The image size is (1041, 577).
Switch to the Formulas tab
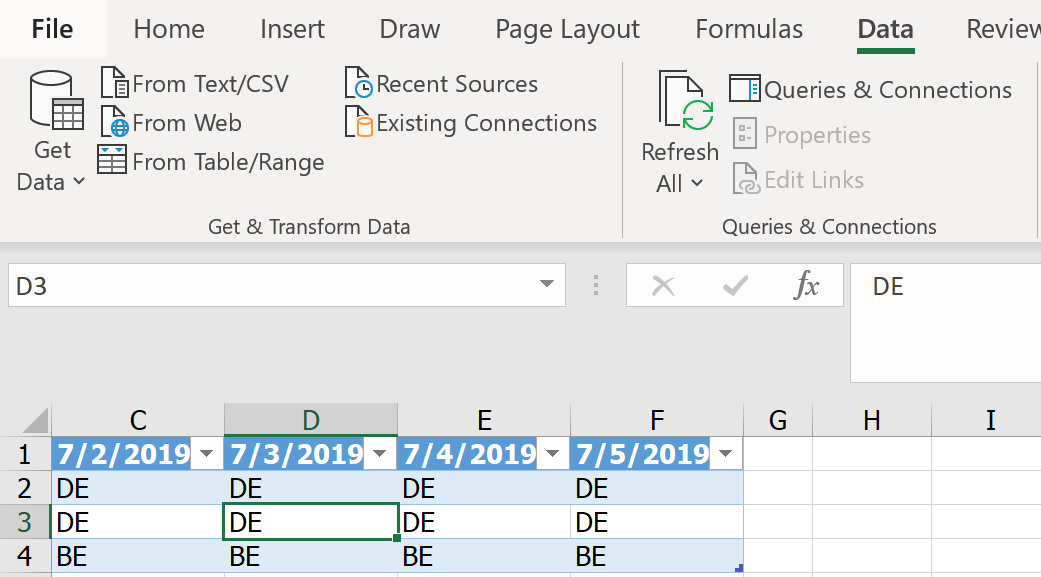tap(749, 30)
